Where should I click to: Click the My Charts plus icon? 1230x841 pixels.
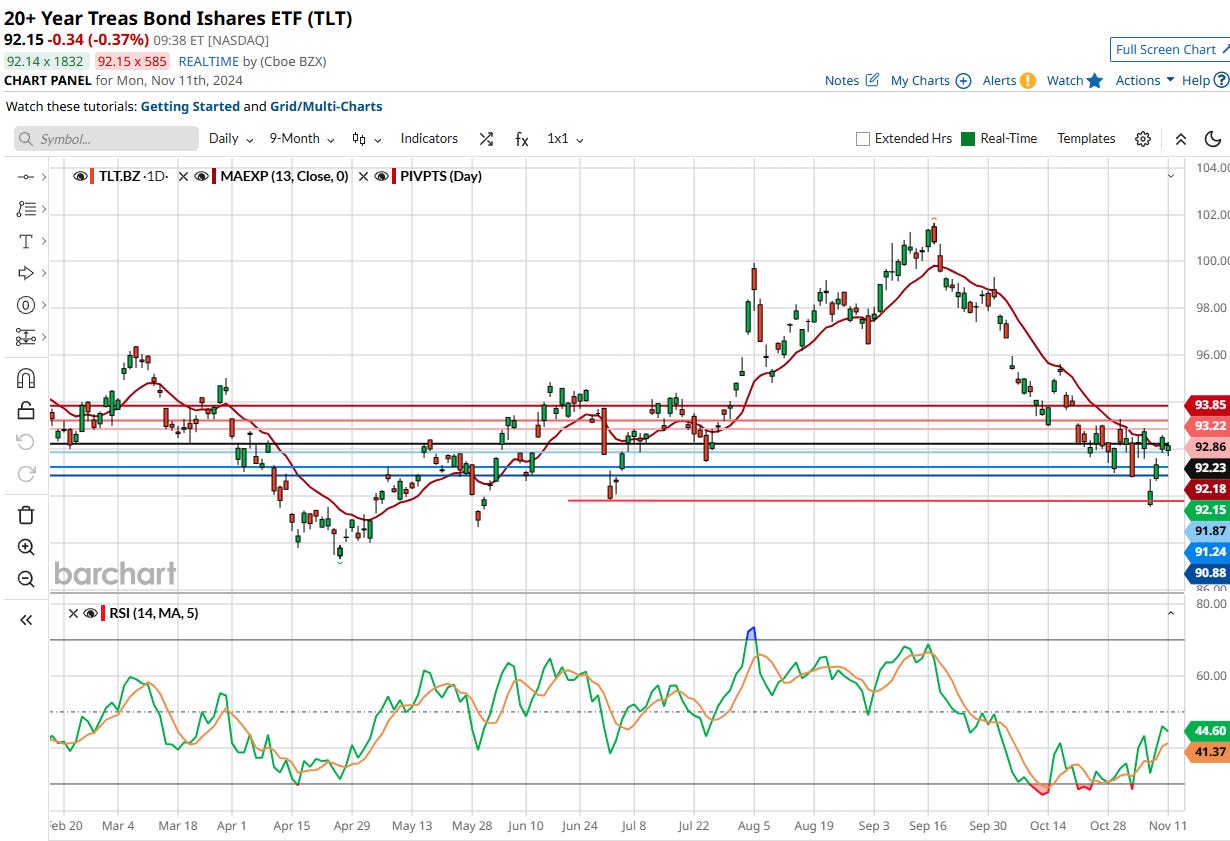point(963,81)
